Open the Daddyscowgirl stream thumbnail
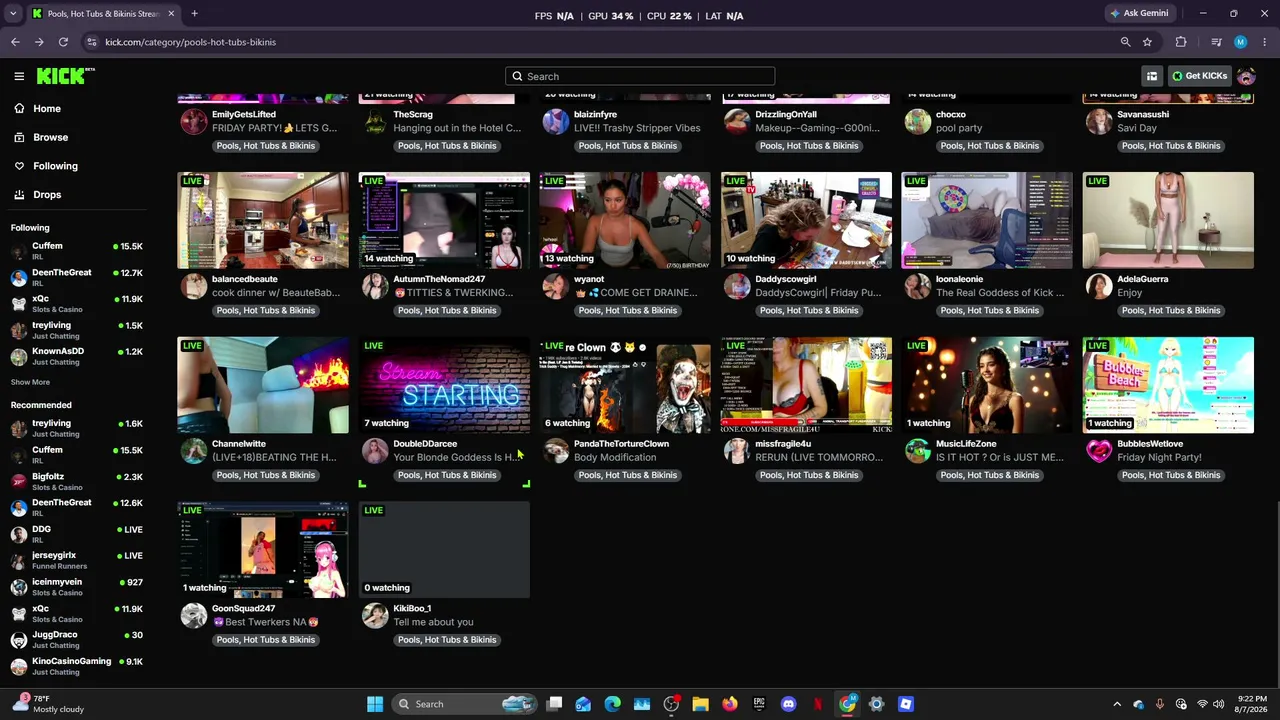This screenshot has height=720, width=1280. click(806, 220)
